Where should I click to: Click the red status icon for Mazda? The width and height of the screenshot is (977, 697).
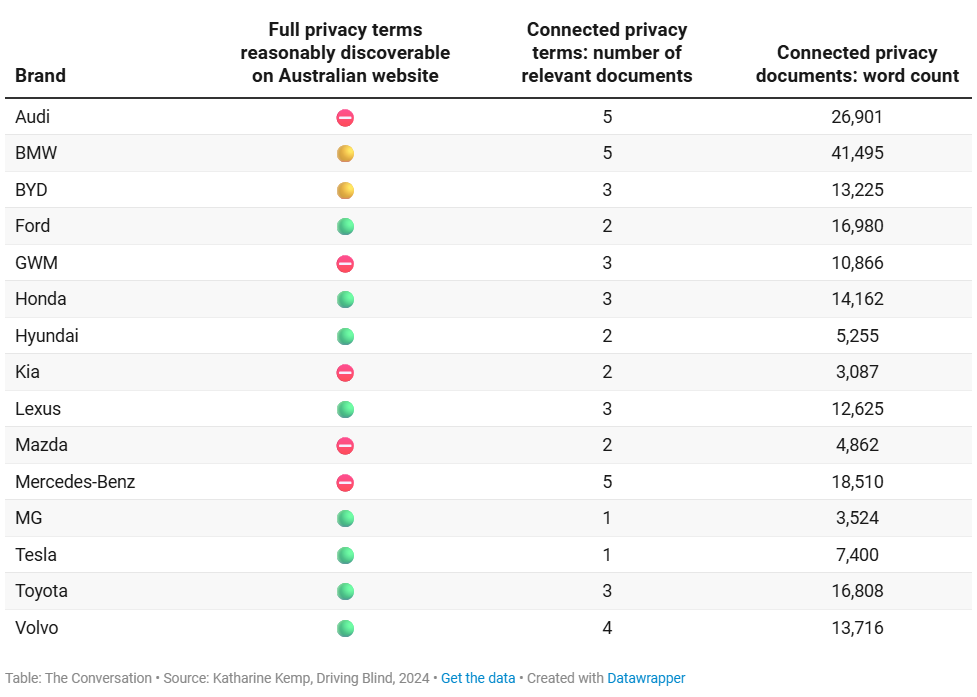click(345, 446)
